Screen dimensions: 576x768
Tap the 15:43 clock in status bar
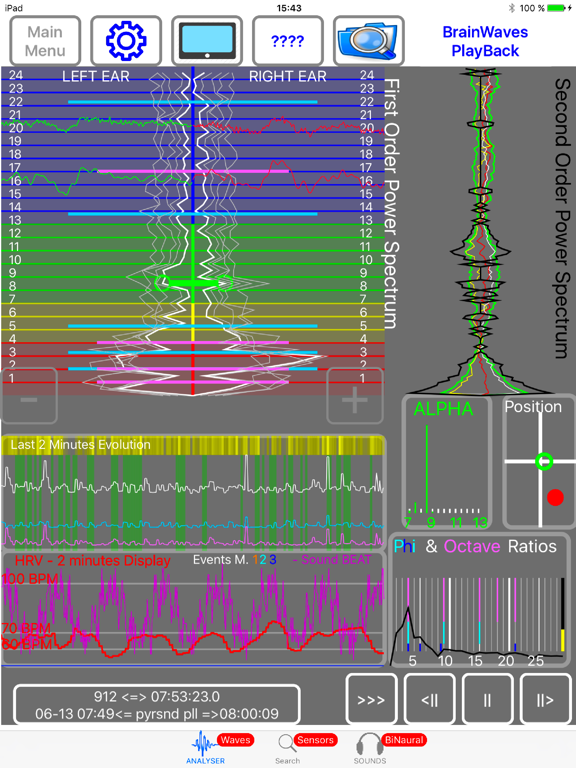click(x=289, y=8)
